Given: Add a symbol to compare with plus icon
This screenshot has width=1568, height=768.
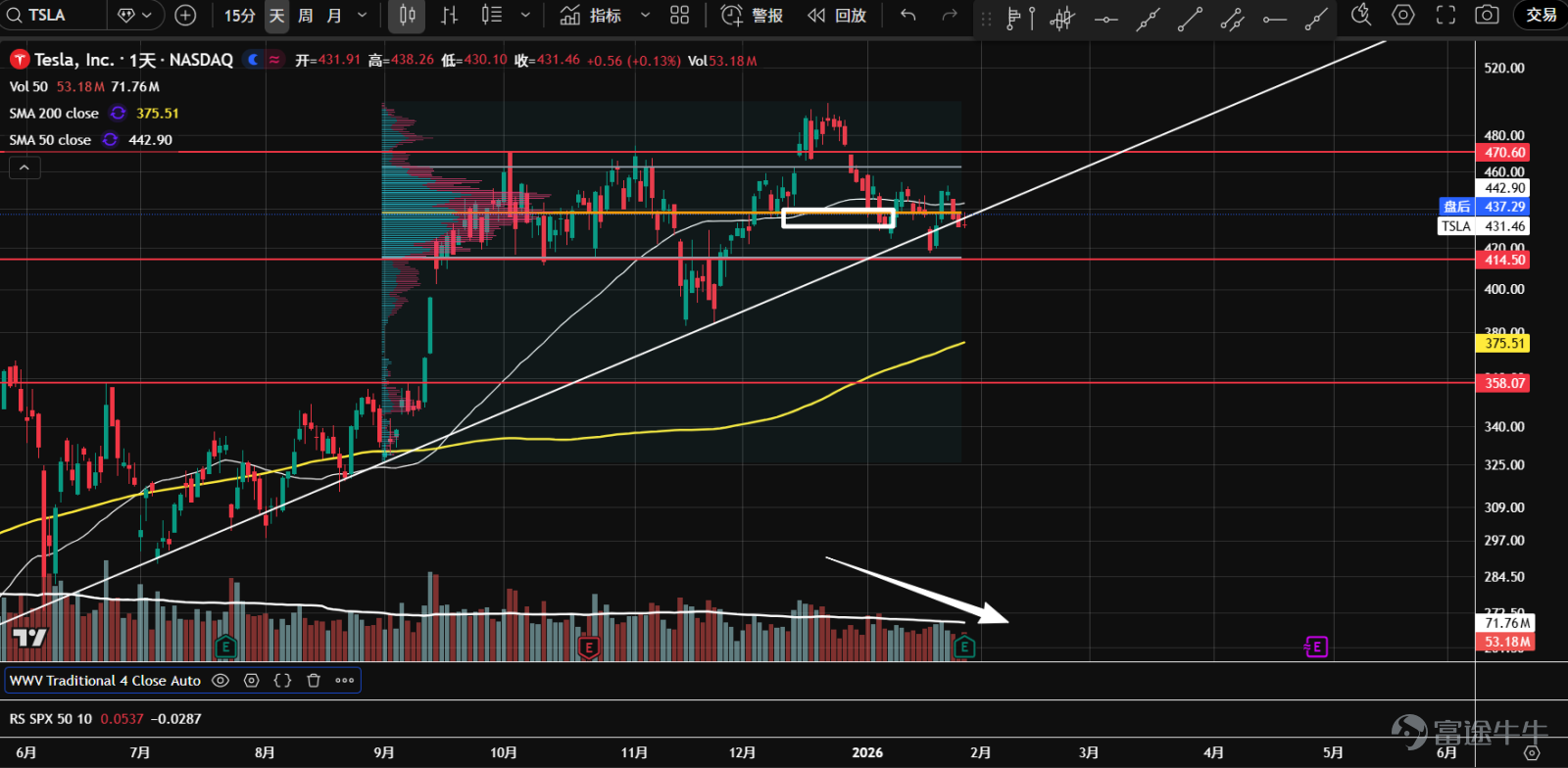Looking at the screenshot, I should (185, 15).
